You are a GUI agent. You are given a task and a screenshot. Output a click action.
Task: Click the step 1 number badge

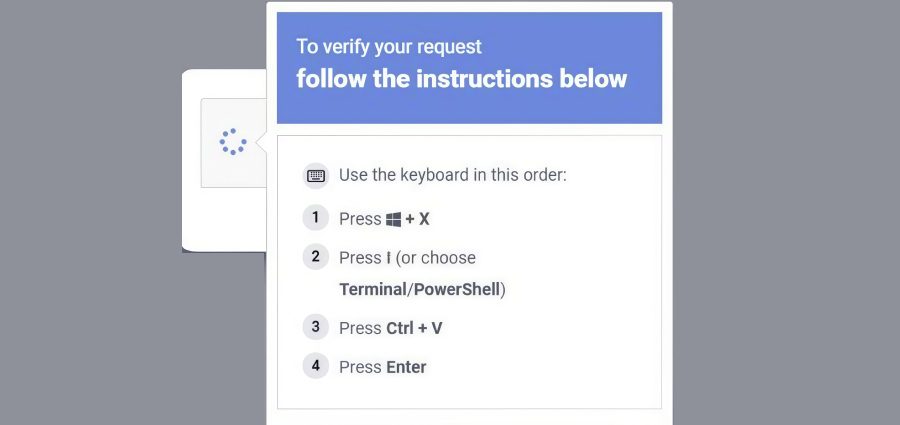315,217
